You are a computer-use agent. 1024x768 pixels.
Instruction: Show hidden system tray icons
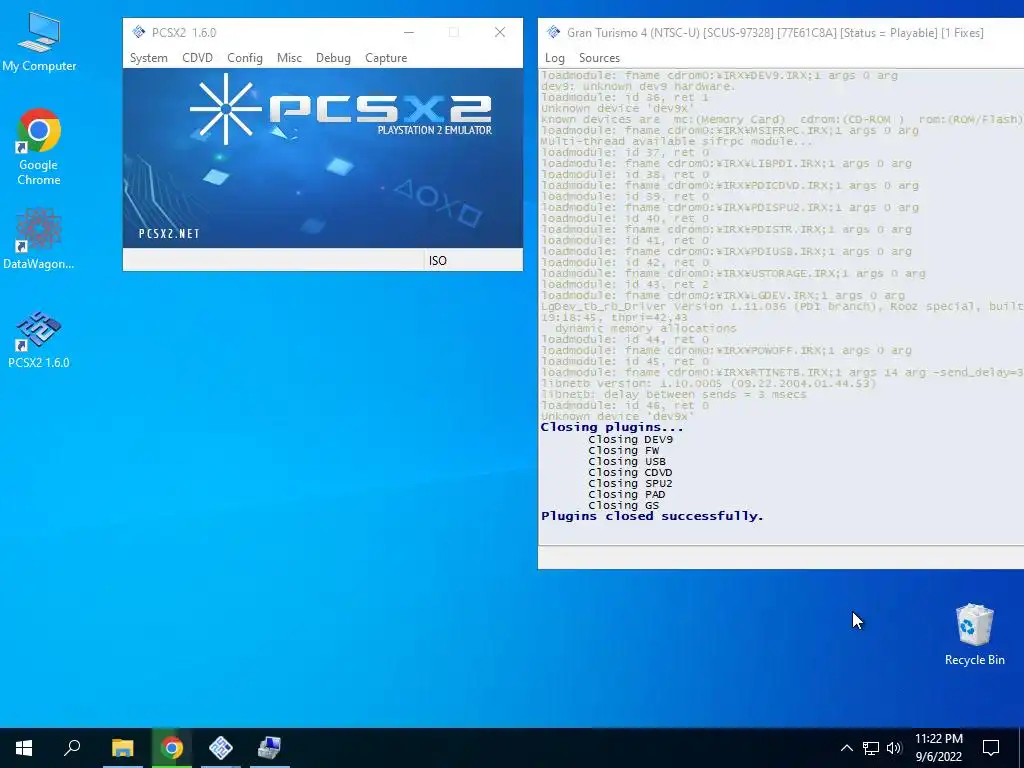(x=846, y=748)
